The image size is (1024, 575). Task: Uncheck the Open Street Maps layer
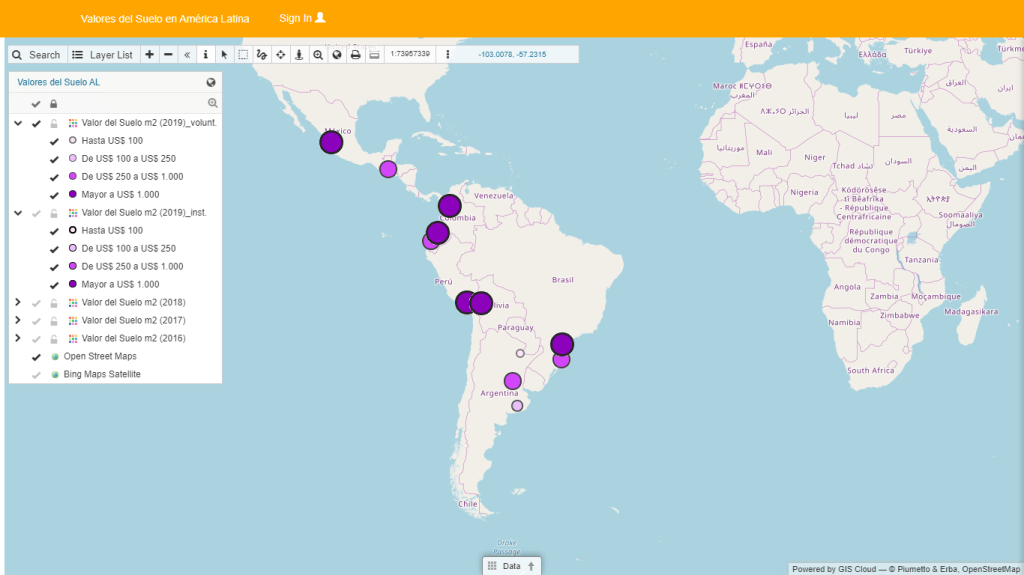point(36,356)
